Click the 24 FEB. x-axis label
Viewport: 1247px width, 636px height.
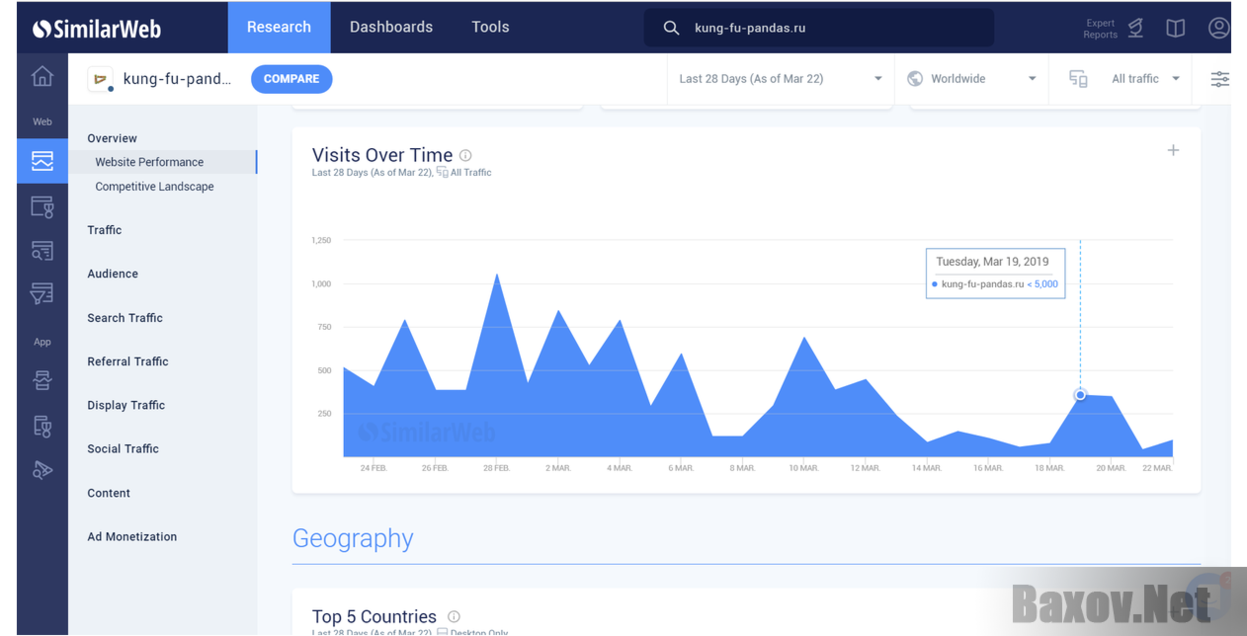pos(374,468)
